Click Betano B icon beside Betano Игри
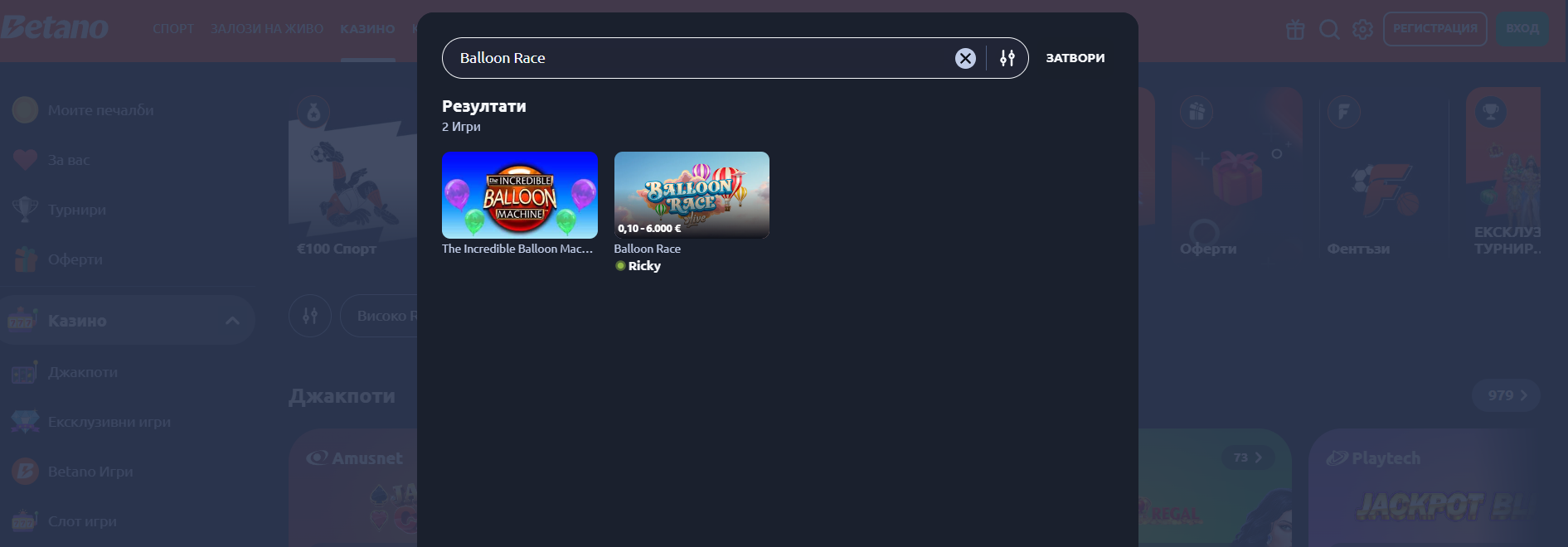Screen dimensions: 1568x547 click(x=25, y=472)
